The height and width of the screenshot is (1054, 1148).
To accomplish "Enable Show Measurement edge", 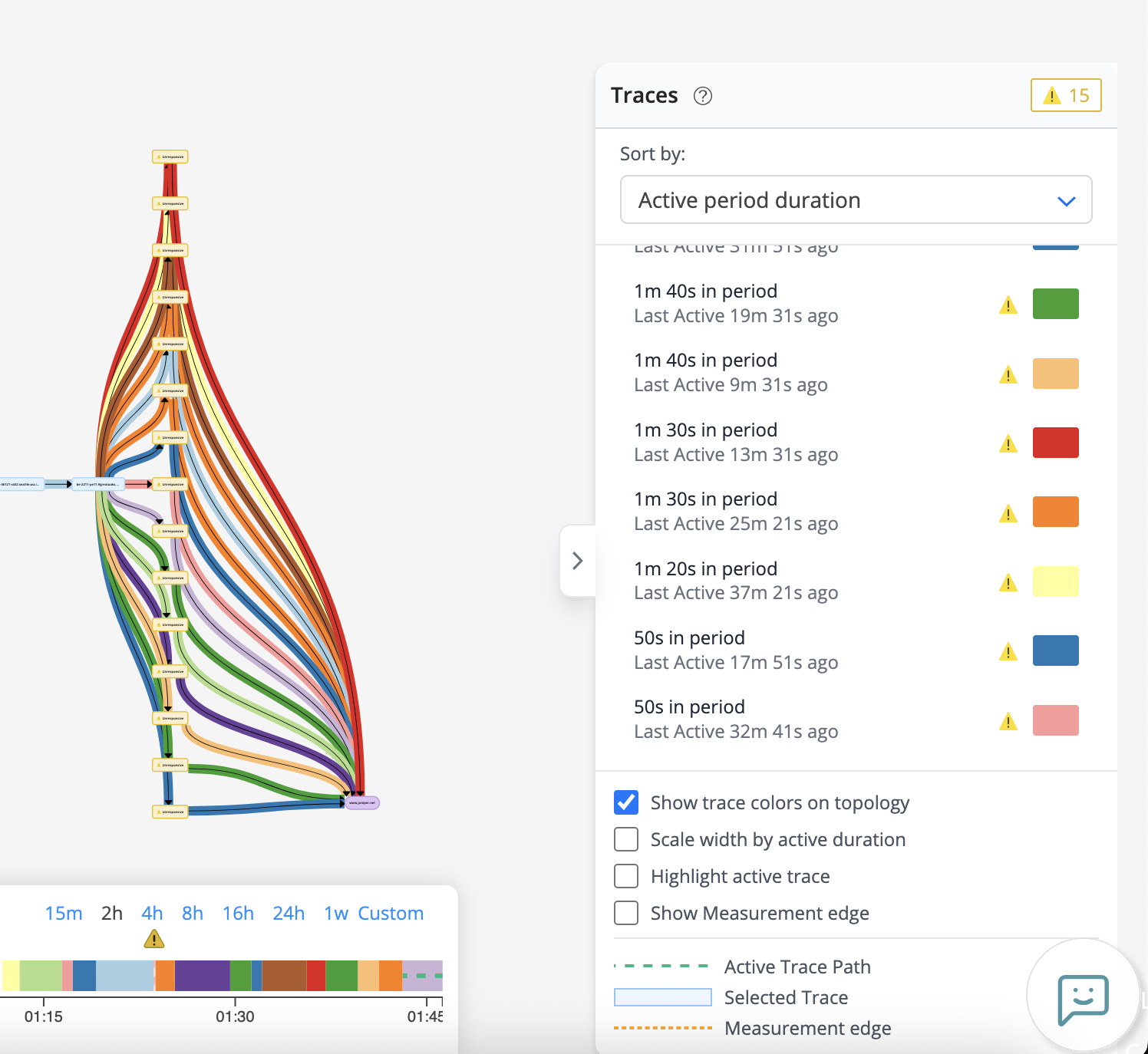I will pyautogui.click(x=626, y=913).
